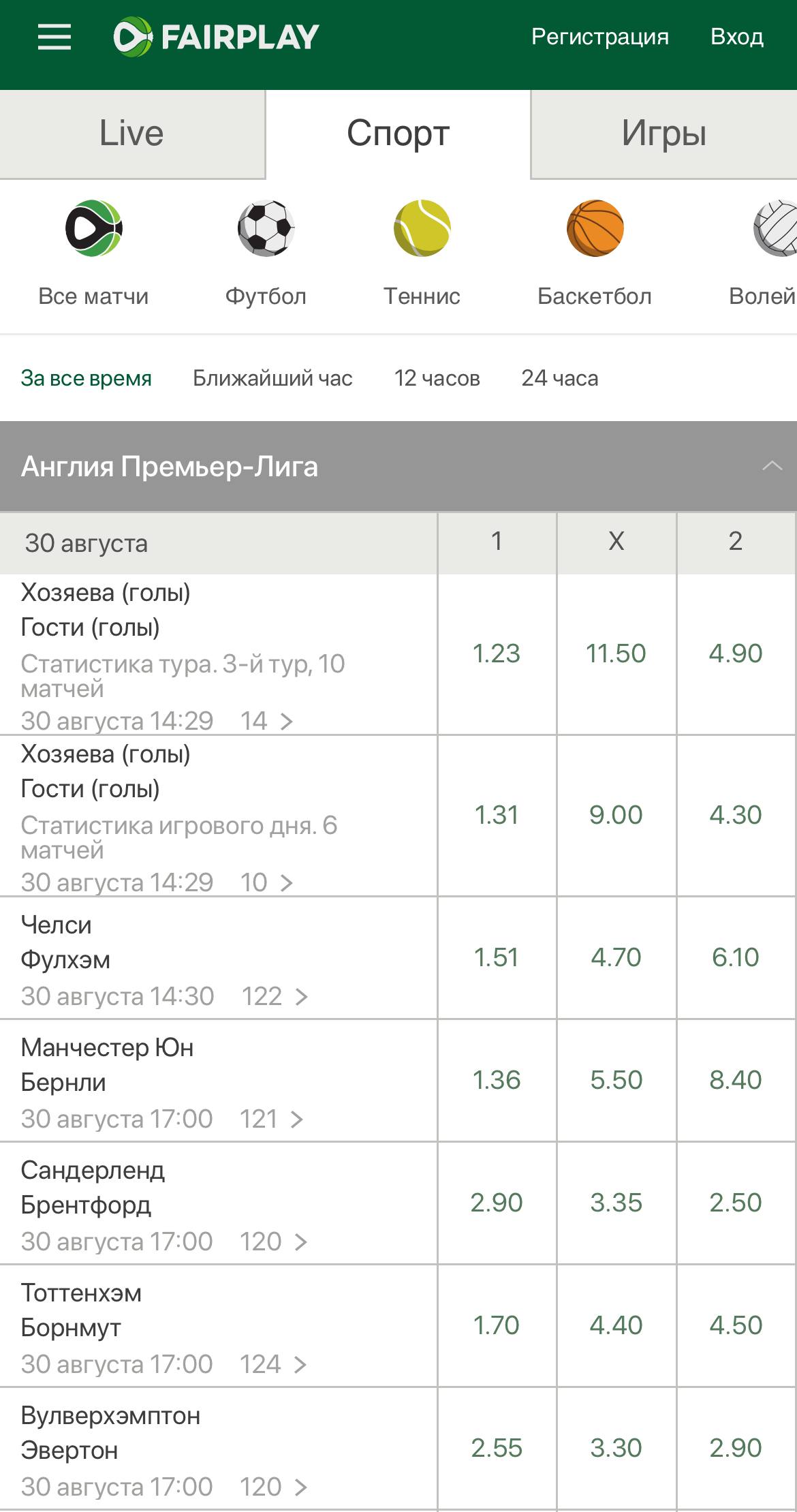Expand more markets for Челси vs Фулхэм
The image size is (797, 1512).
point(275,996)
